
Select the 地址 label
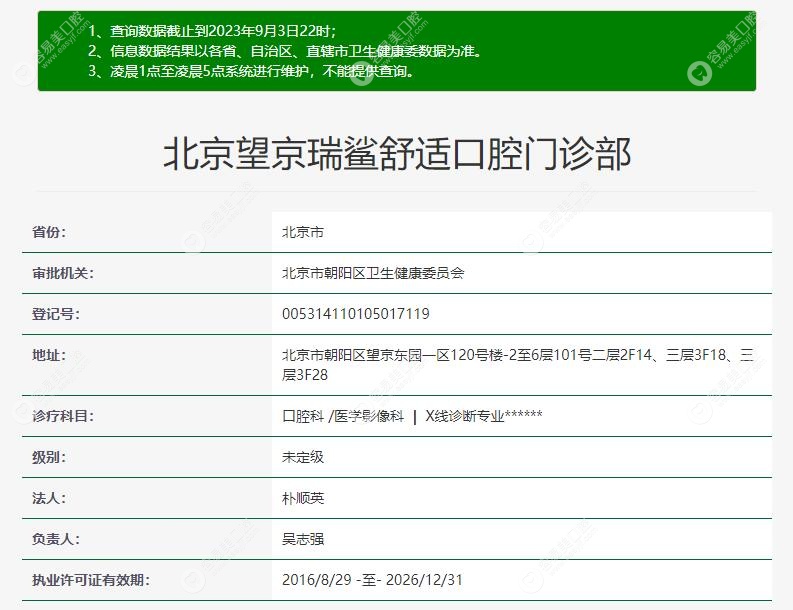pyautogui.click(x=49, y=355)
